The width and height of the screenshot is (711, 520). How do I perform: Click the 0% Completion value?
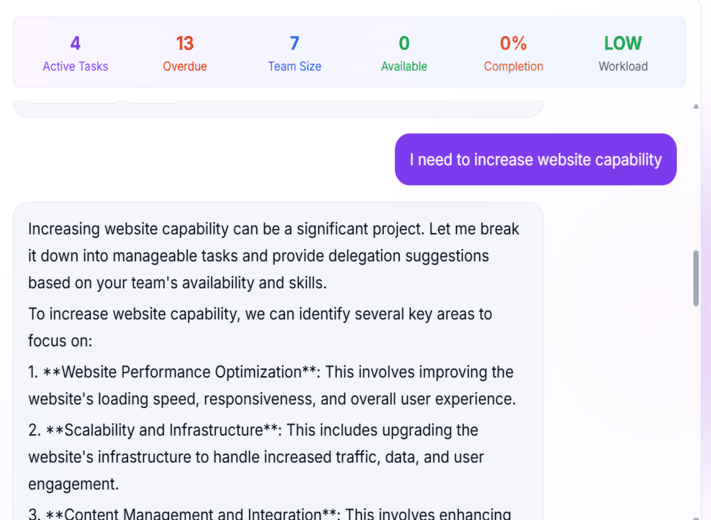[x=513, y=43]
